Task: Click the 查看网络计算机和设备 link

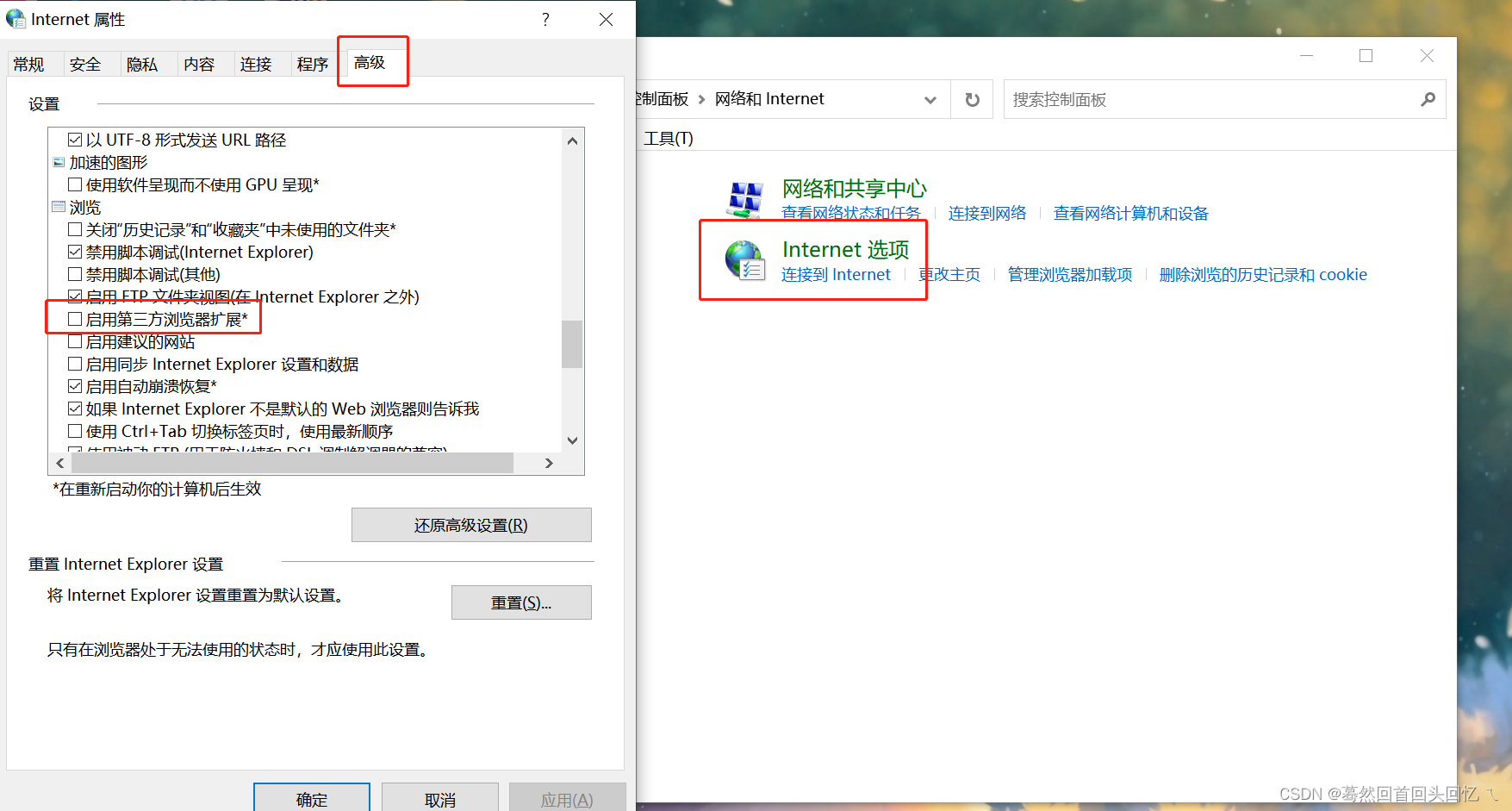Action: [x=1131, y=213]
